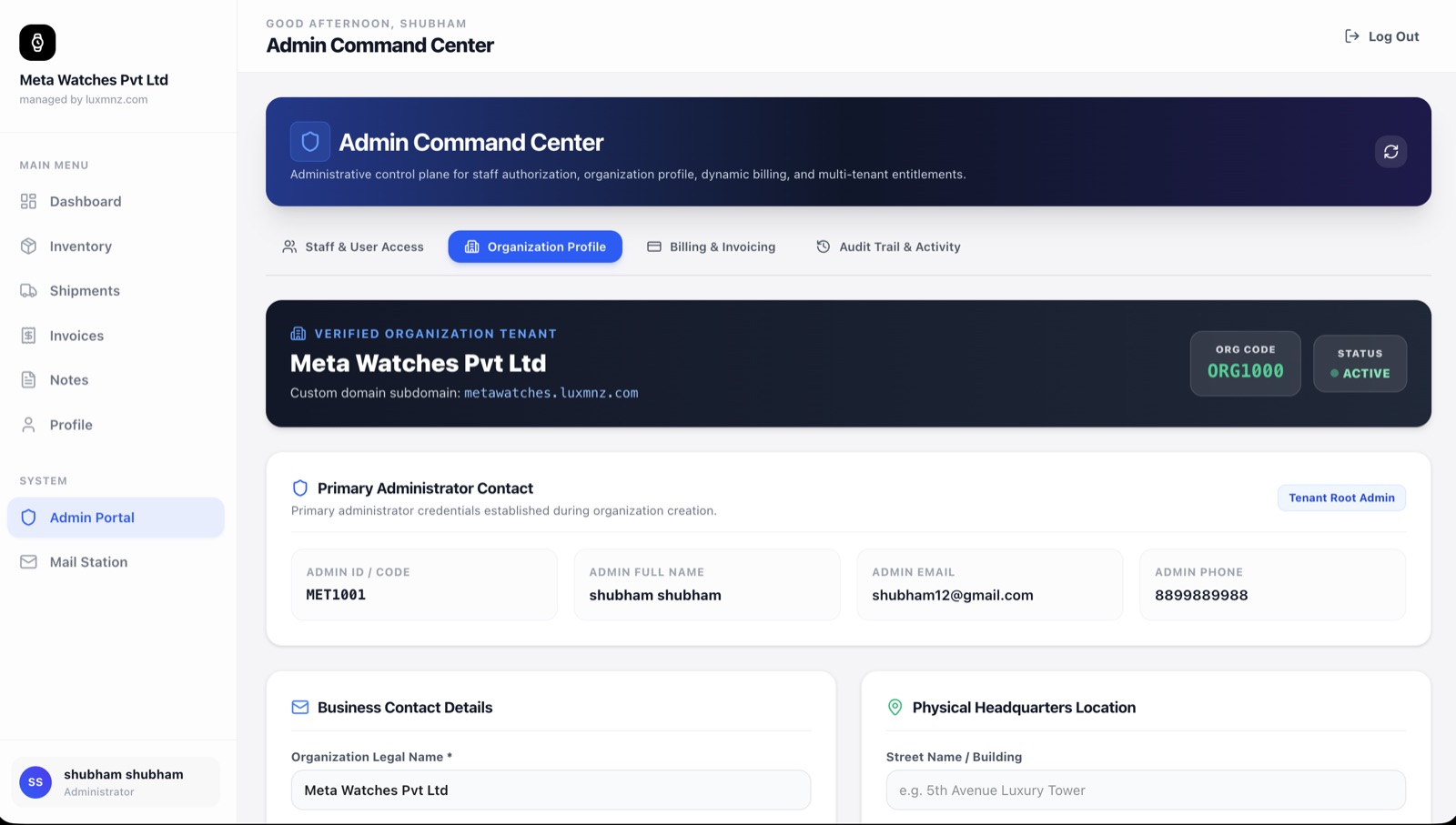1456x825 pixels.
Task: Click the shield icon beside Primary Administrator Contact
Action: tap(299, 488)
